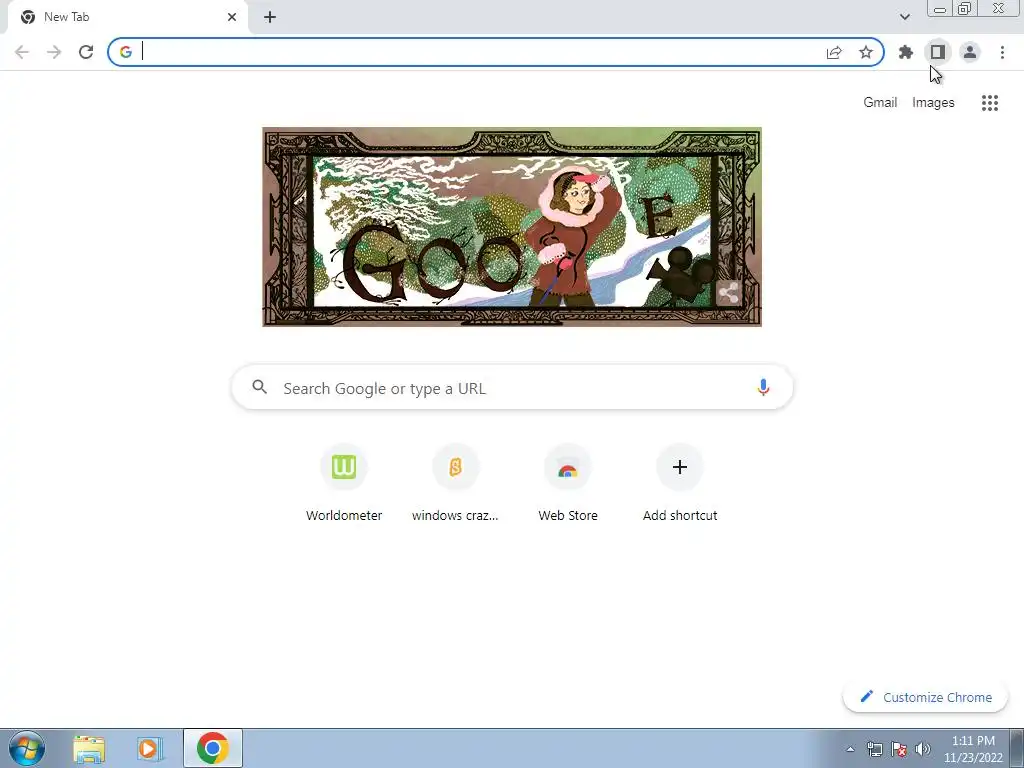
Task: Show hidden system tray icons
Action: 850,749
